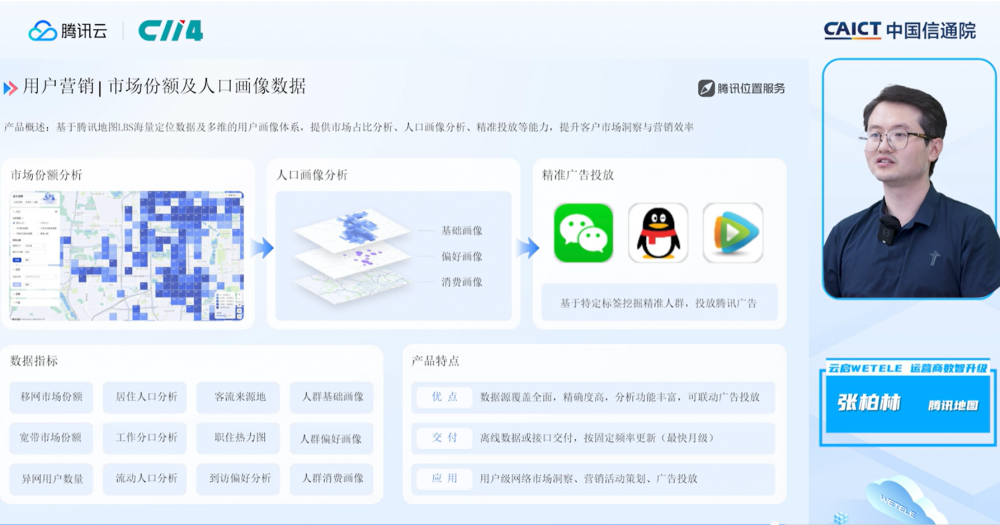Click the red double-arrow title marker

[x=10, y=88]
